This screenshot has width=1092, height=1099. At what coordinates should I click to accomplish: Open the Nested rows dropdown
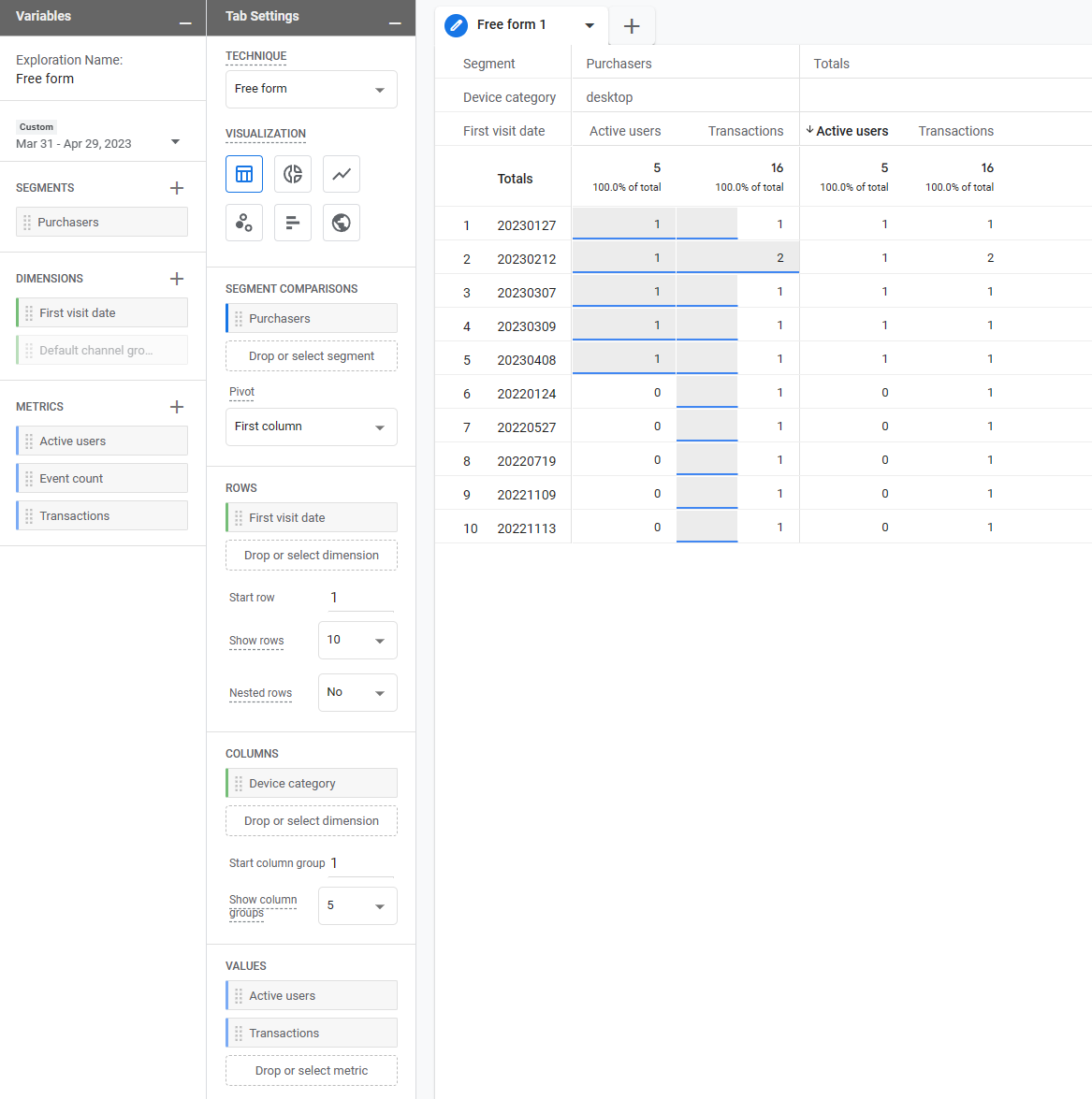(357, 692)
